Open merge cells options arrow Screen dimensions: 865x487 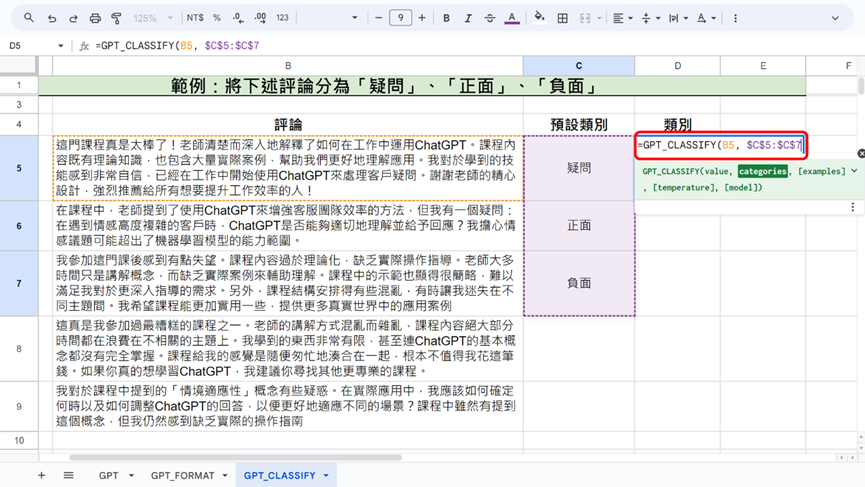(599, 18)
